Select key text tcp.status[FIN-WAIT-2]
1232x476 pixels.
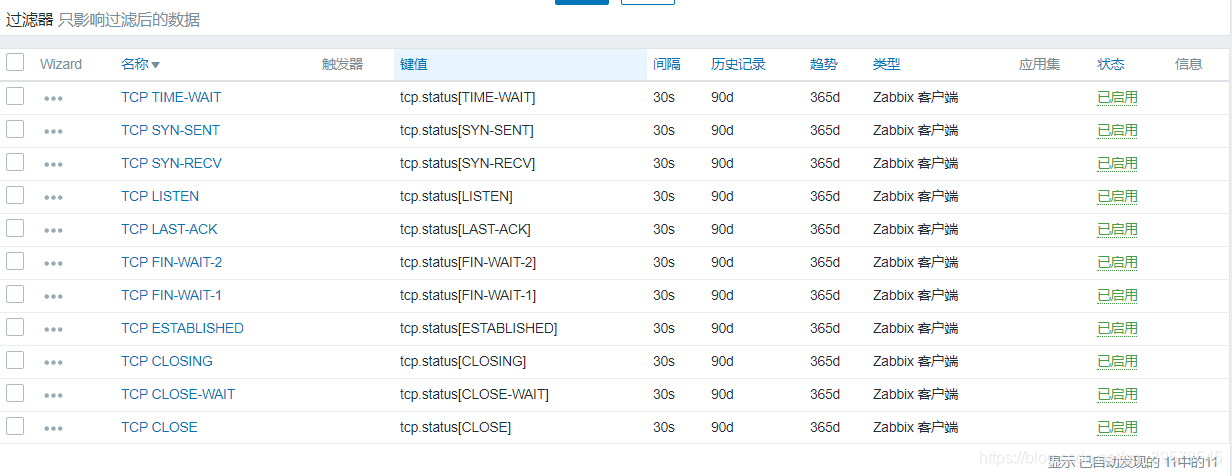(468, 262)
